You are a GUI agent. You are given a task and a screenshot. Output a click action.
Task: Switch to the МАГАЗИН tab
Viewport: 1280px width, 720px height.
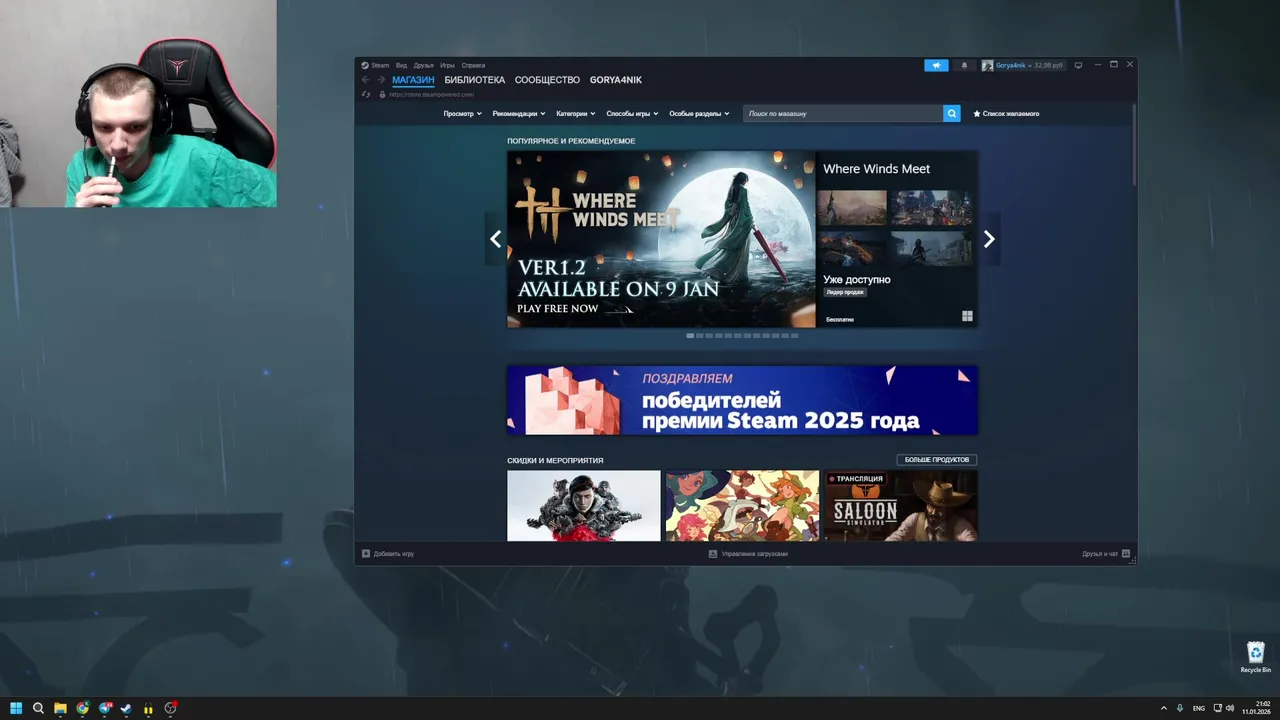pos(413,80)
